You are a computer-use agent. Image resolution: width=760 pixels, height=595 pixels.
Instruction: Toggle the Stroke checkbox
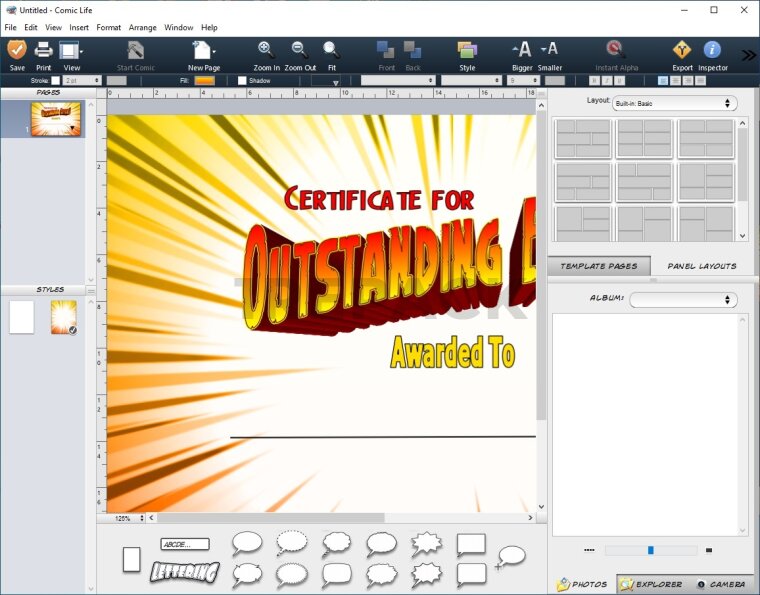(56, 80)
